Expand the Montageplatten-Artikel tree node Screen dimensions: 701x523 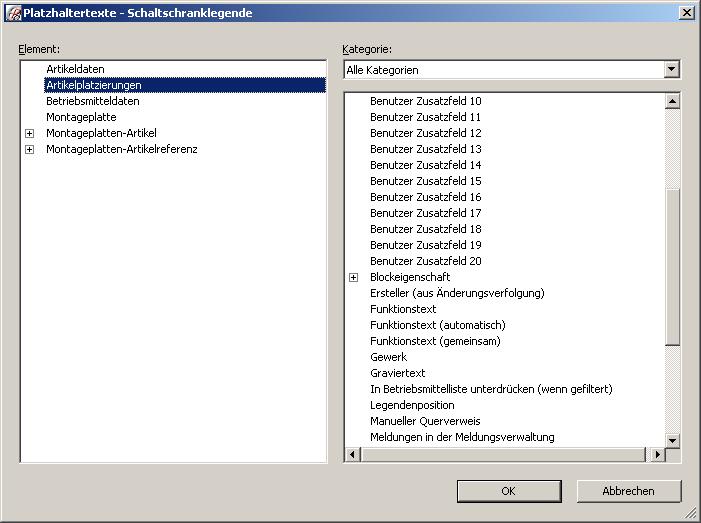pyautogui.click(x=30, y=133)
